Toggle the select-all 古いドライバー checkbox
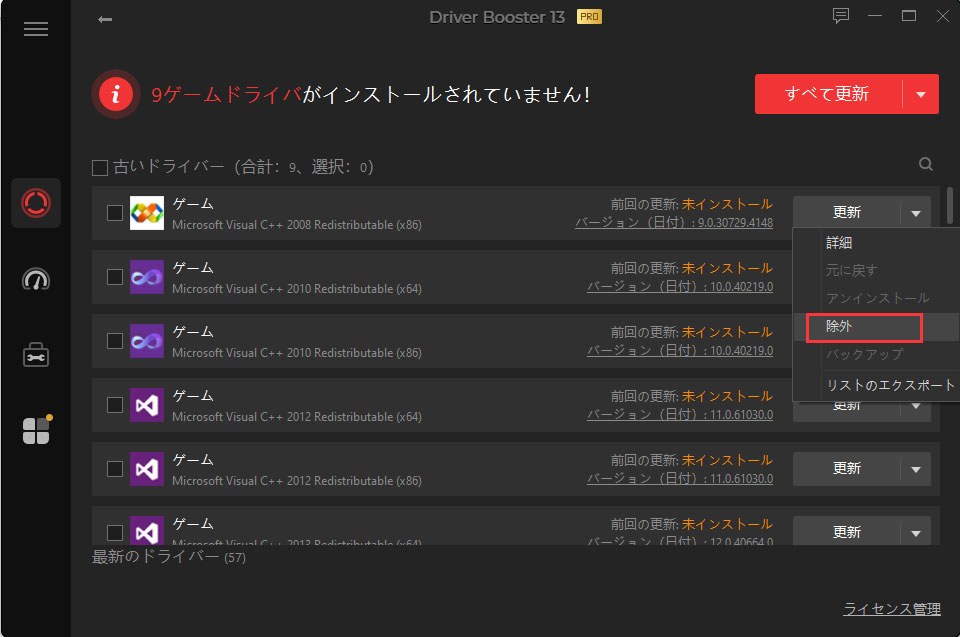This screenshot has height=637, width=960. point(100,167)
